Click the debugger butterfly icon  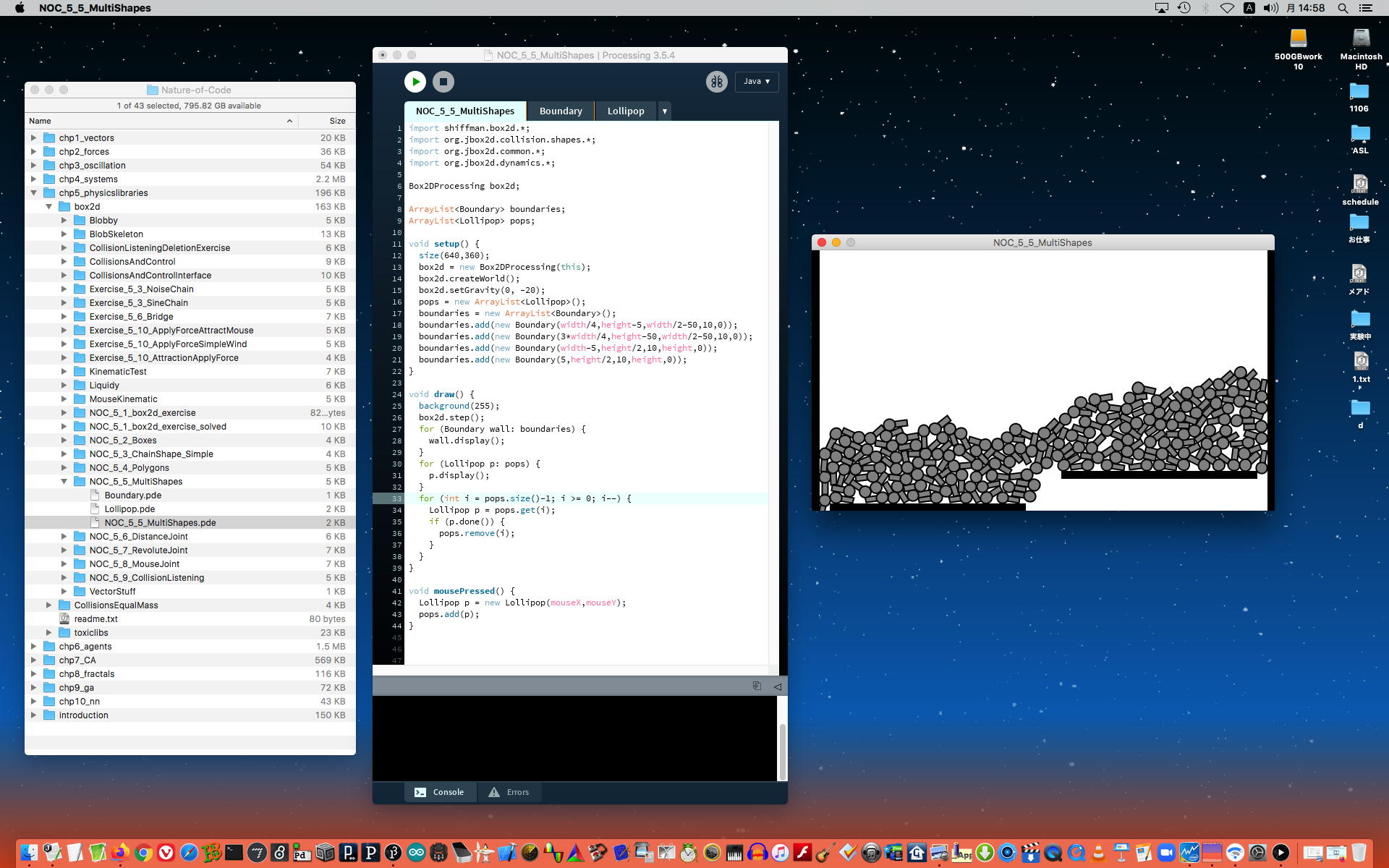point(716,82)
